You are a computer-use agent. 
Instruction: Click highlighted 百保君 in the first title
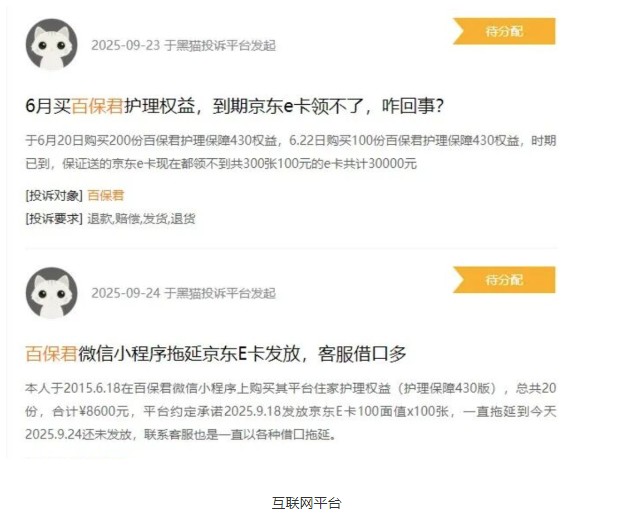[97, 106]
